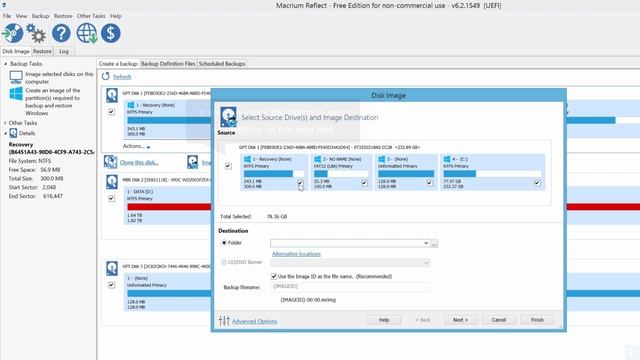Uncheck partition 4 (C:) checkbox
This screenshot has height=360, width=640.
pos(537,183)
